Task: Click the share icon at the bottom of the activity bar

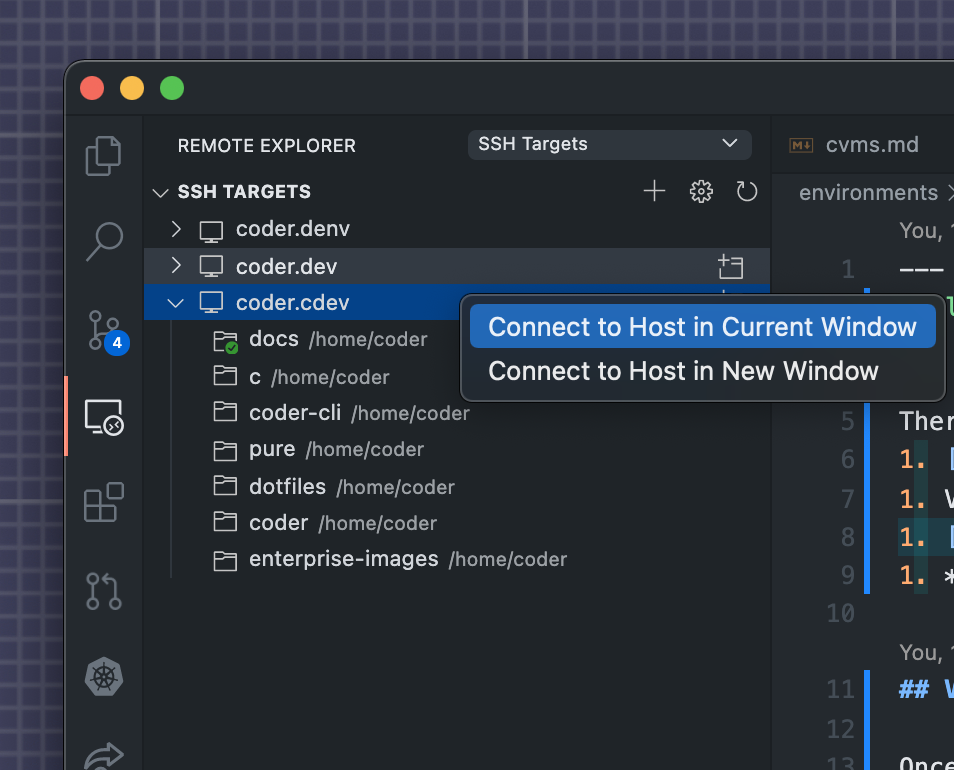Action: (x=103, y=755)
